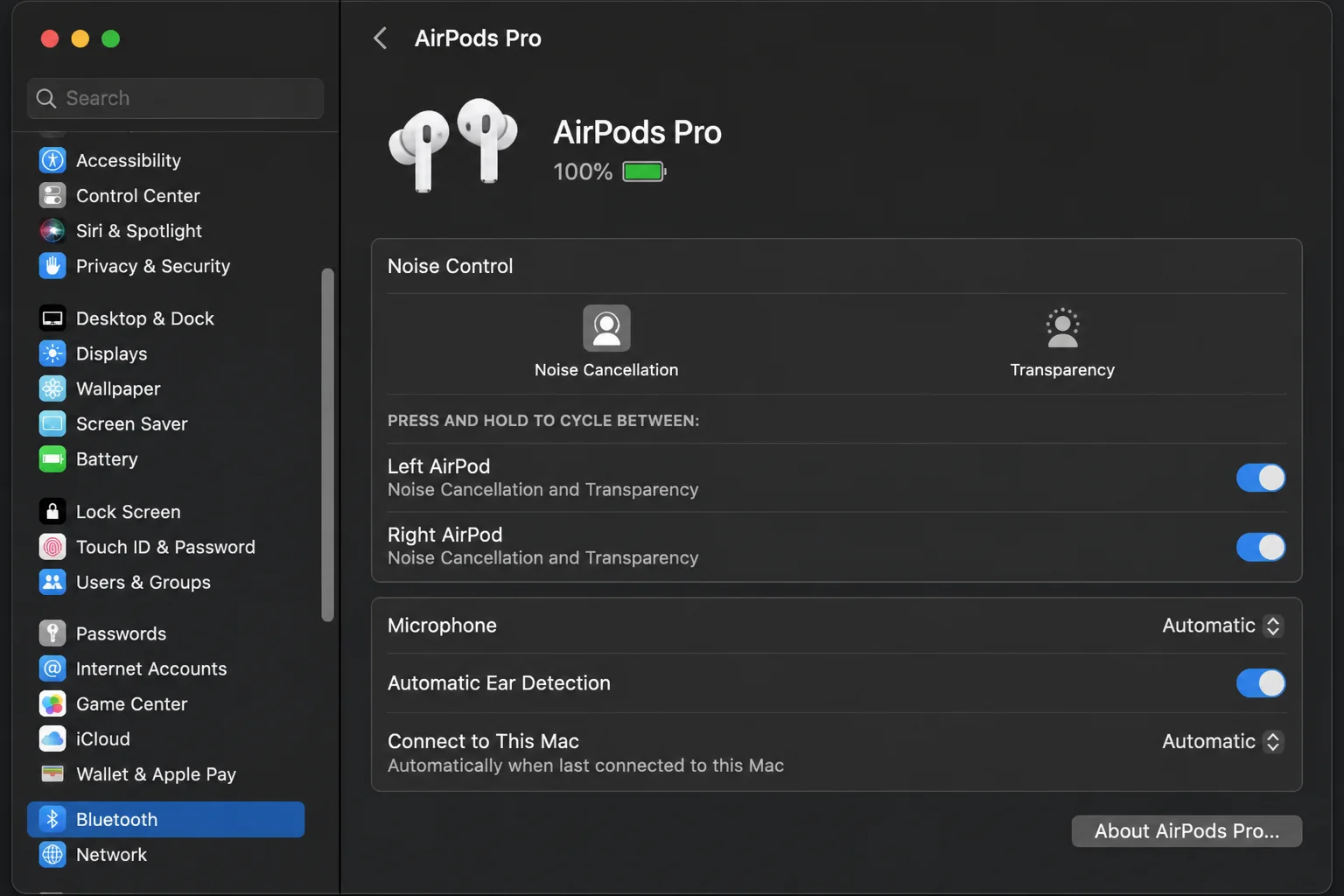Click the Control Center sidebar icon

52,195
